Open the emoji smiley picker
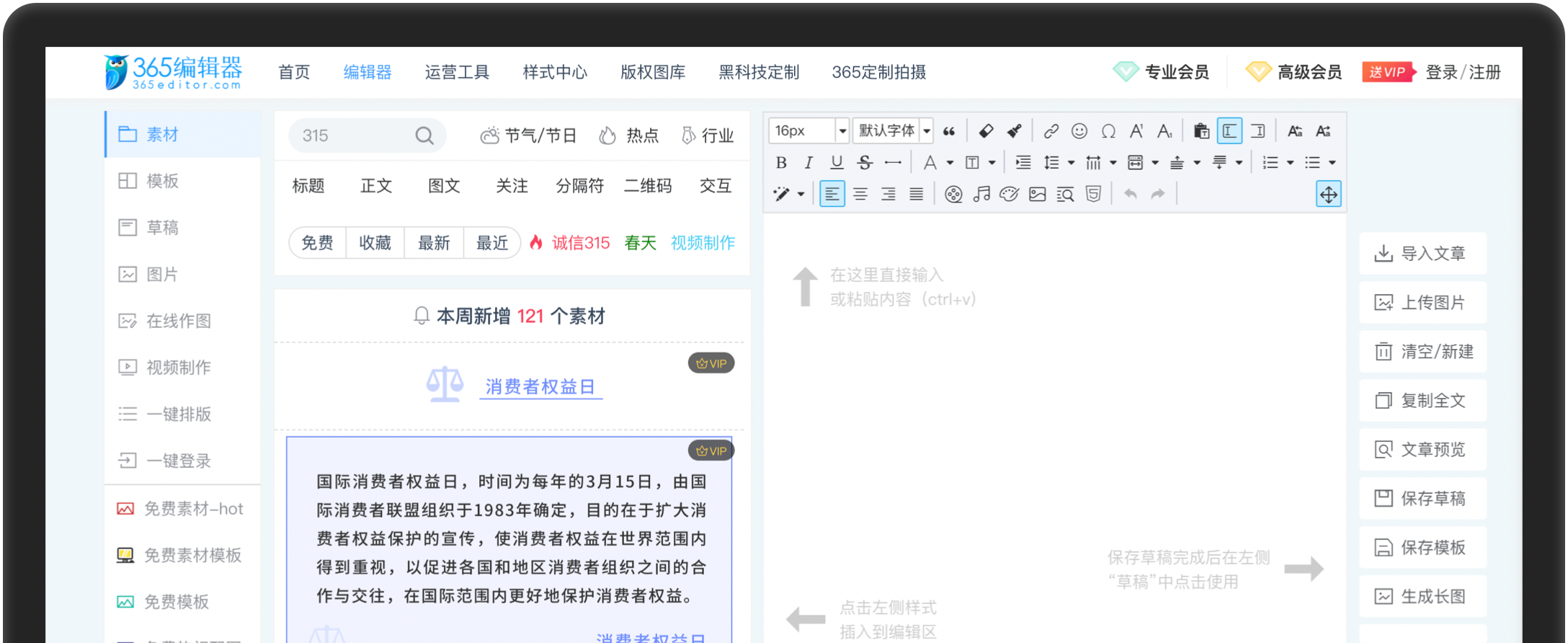 1079,131
